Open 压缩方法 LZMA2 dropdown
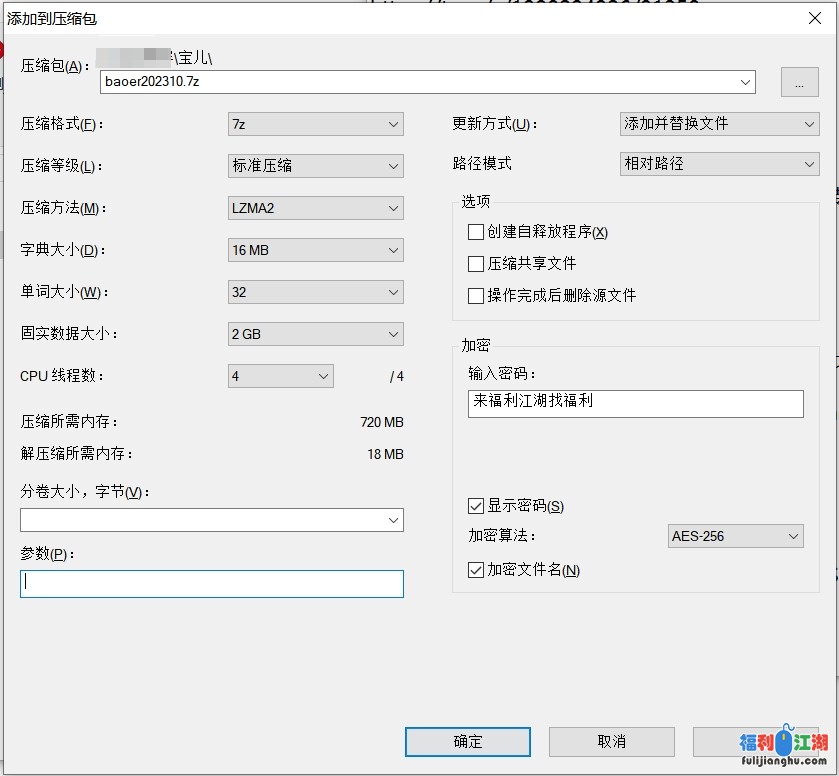This screenshot has height=776, width=839. (x=315, y=208)
